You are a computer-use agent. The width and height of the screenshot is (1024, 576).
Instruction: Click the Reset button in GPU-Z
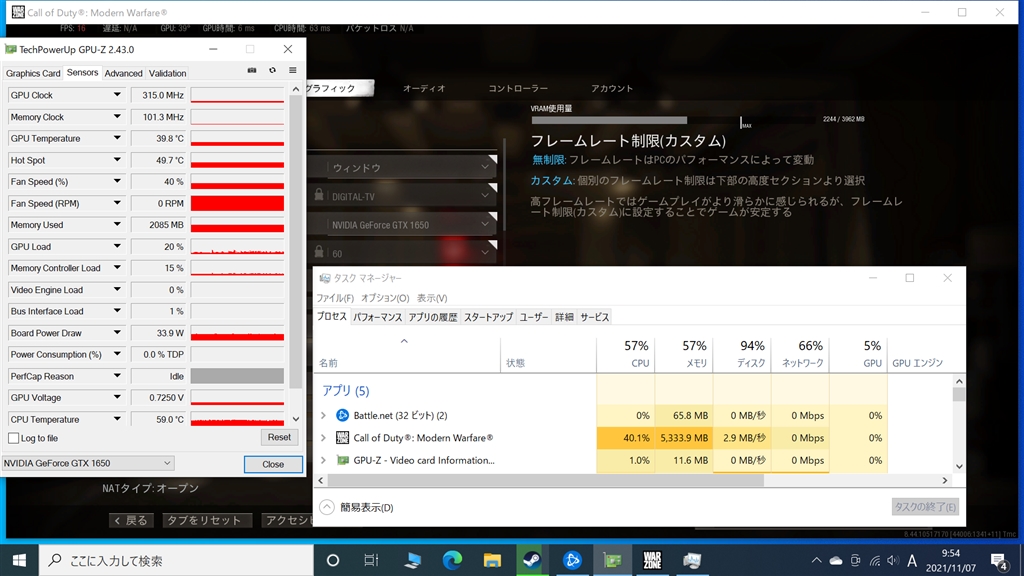tap(279, 438)
